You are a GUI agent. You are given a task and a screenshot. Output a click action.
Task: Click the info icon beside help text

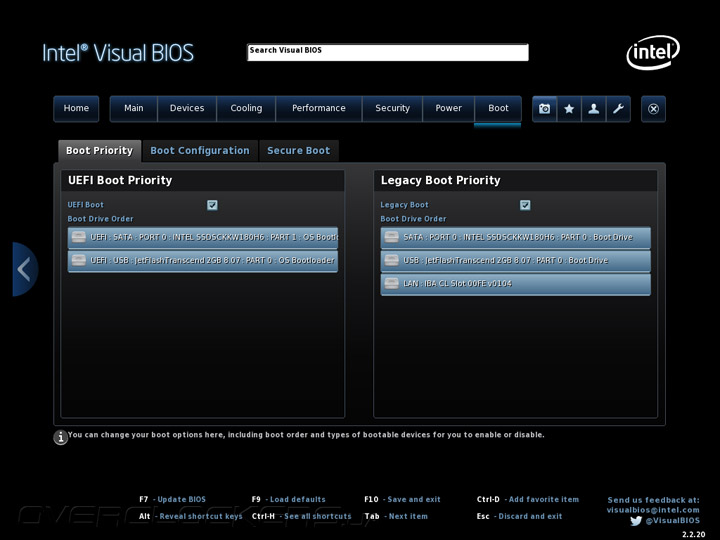tap(61, 437)
